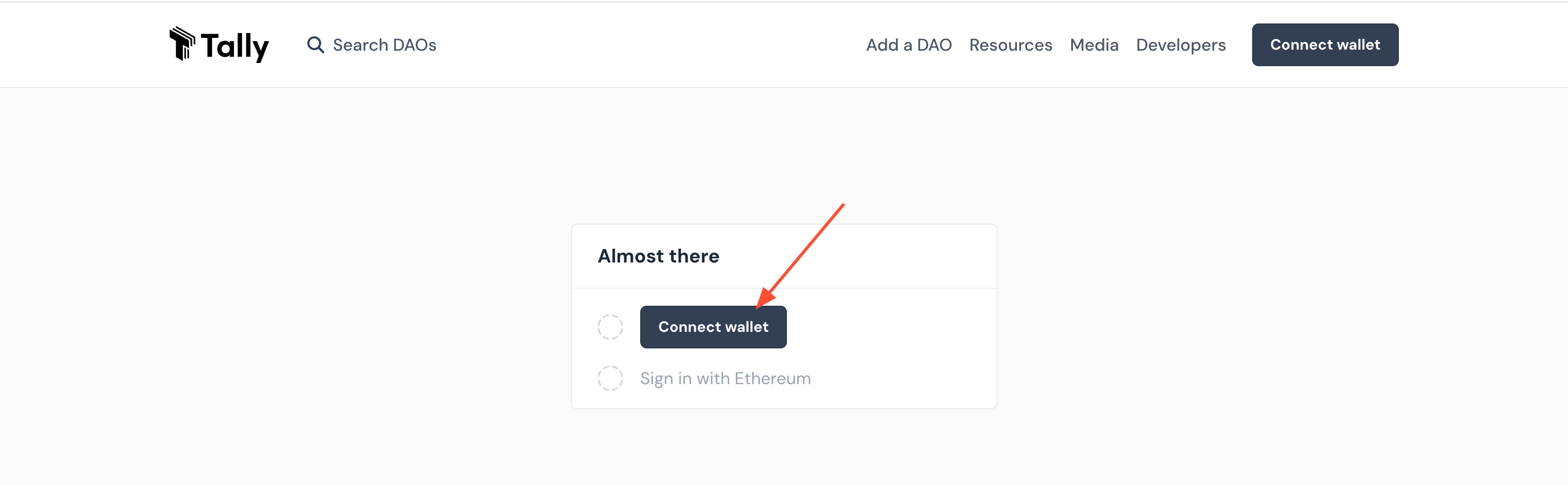Focus the Search DAOs field

(384, 45)
